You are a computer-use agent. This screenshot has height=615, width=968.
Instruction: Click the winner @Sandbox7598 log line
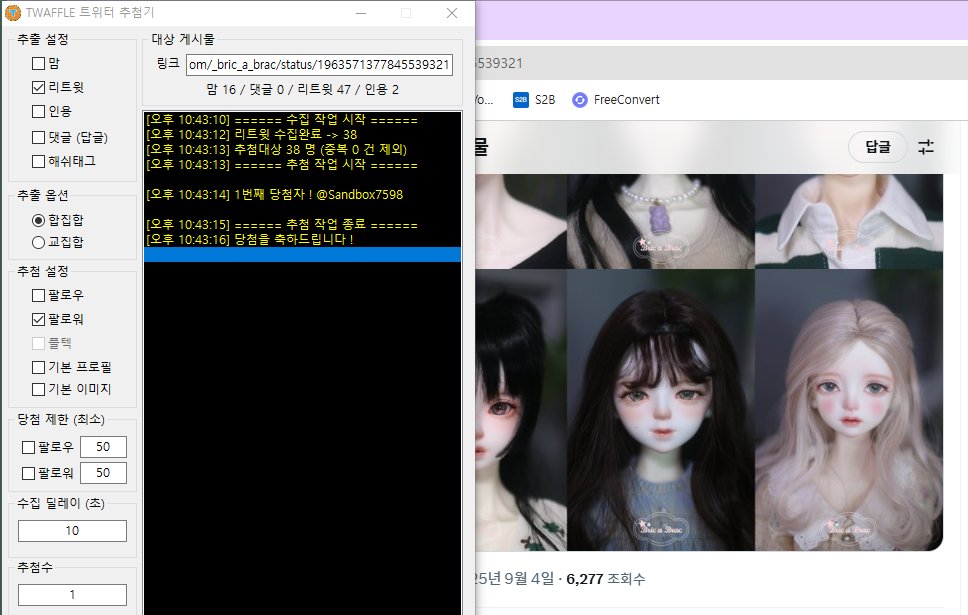pos(275,195)
